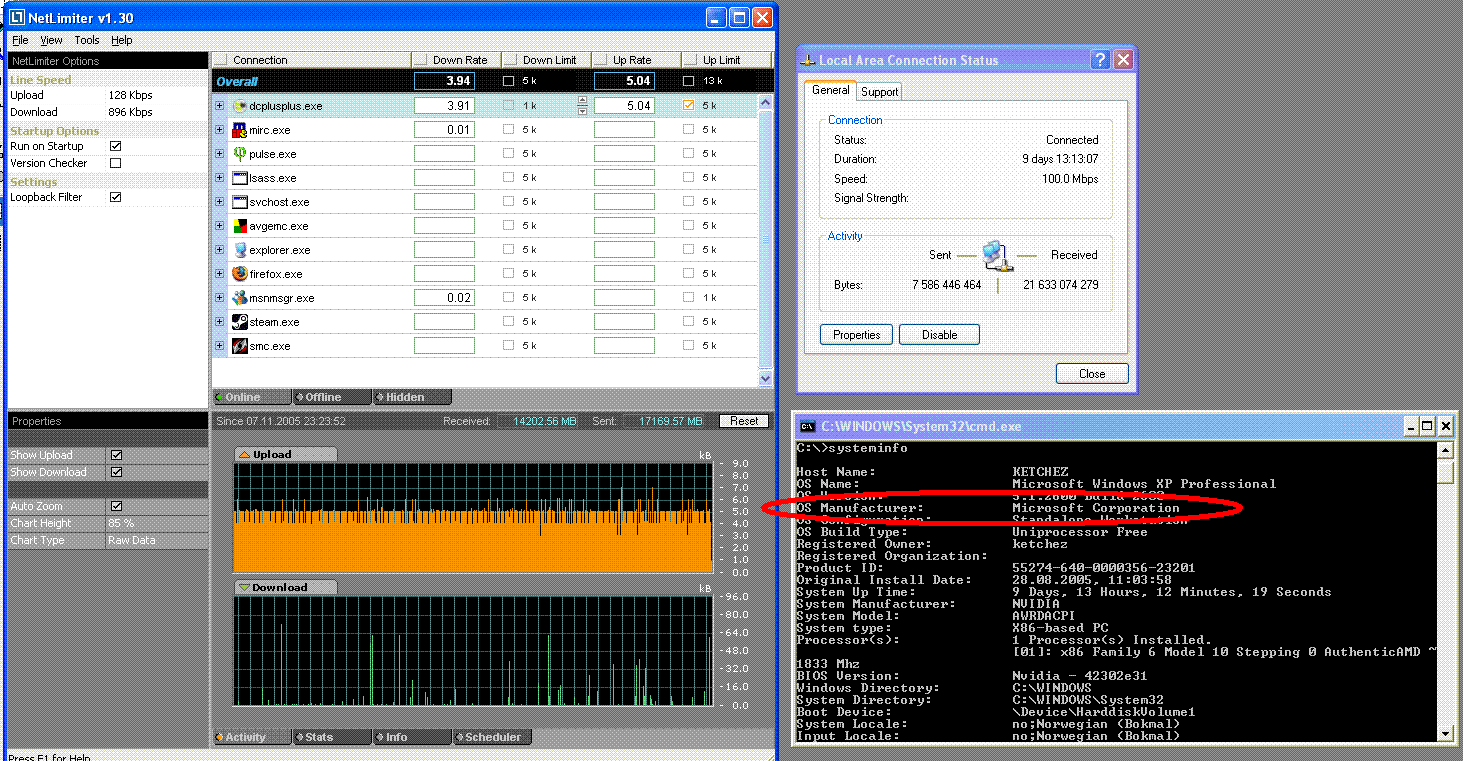
Task: Open the File menu
Action: tap(20, 40)
